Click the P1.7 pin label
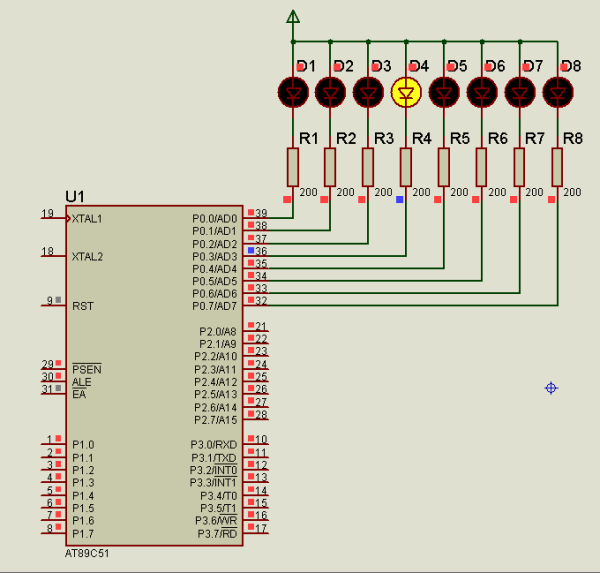Screen dimensions: 600x573 pyautogui.click(x=83, y=534)
